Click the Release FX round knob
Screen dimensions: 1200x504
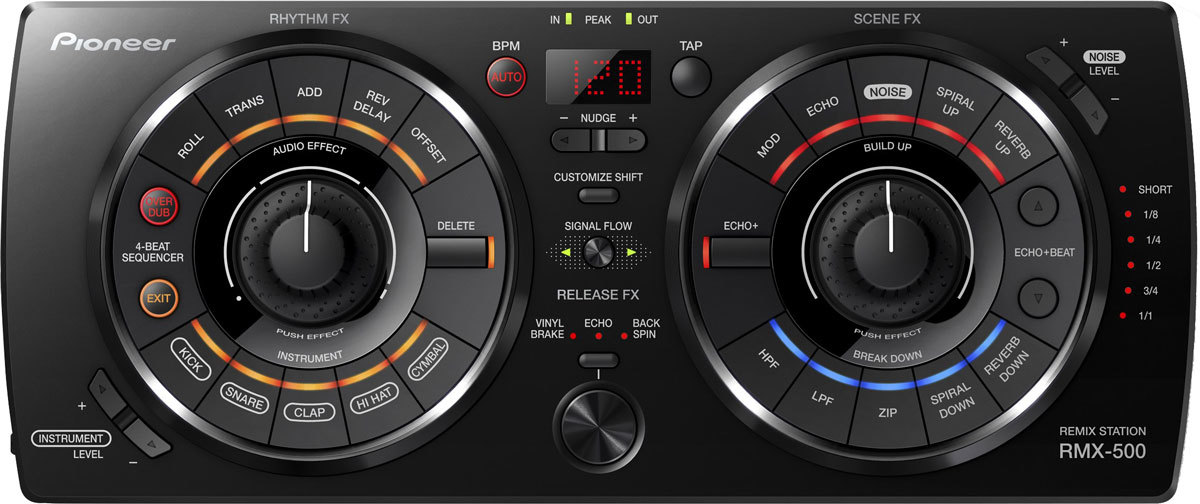click(x=598, y=414)
